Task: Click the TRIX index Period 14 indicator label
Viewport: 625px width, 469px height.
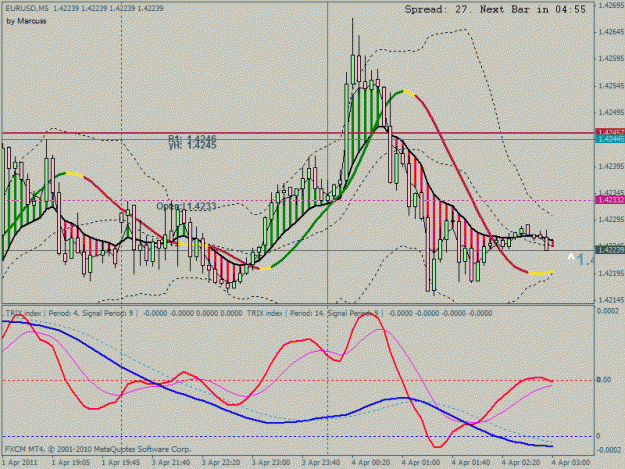Action: coord(369,313)
